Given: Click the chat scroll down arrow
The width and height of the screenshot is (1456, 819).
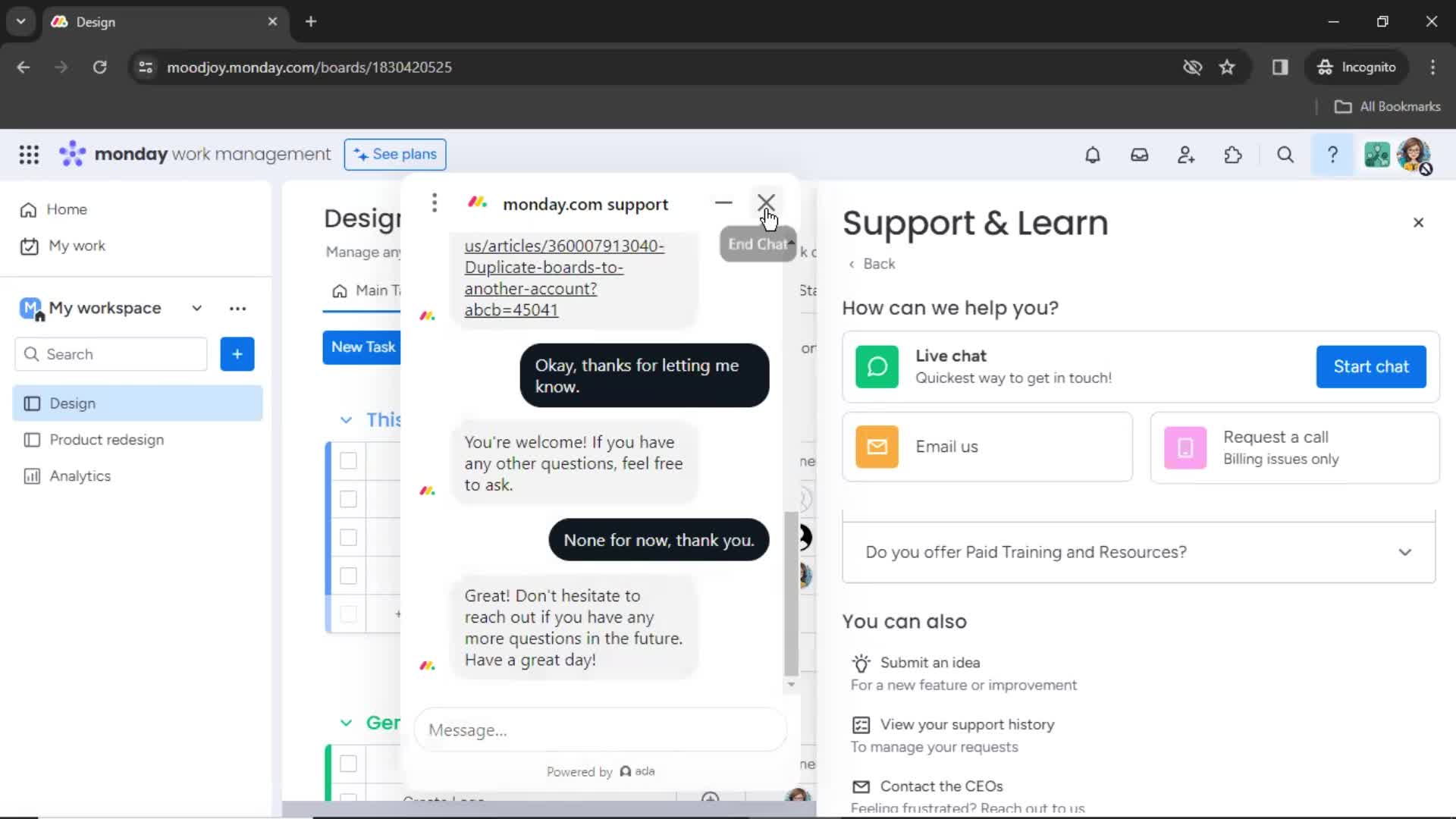Looking at the screenshot, I should pos(791,684).
